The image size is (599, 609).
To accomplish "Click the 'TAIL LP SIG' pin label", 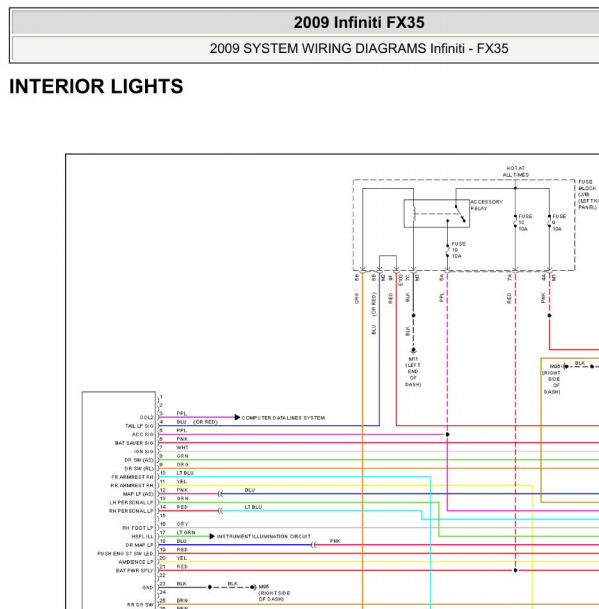I will (139, 426).
